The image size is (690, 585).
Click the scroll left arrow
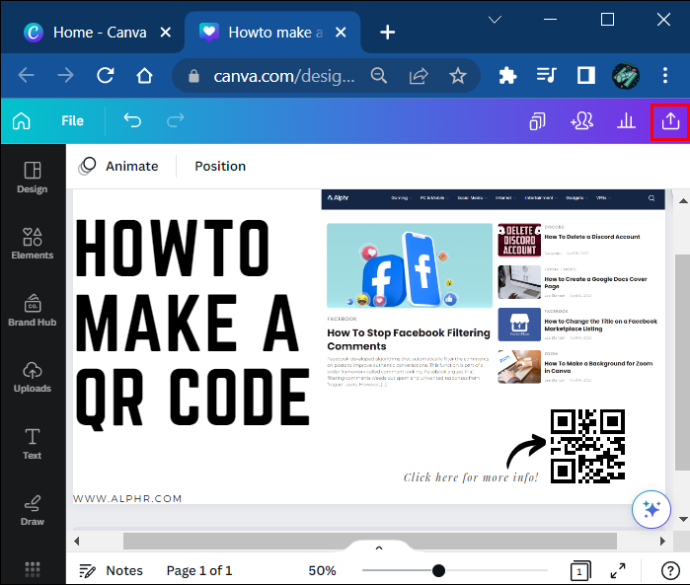click(x=77, y=541)
